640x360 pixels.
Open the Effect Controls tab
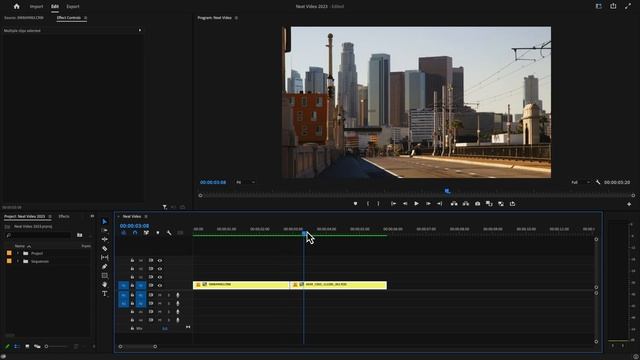tap(69, 18)
